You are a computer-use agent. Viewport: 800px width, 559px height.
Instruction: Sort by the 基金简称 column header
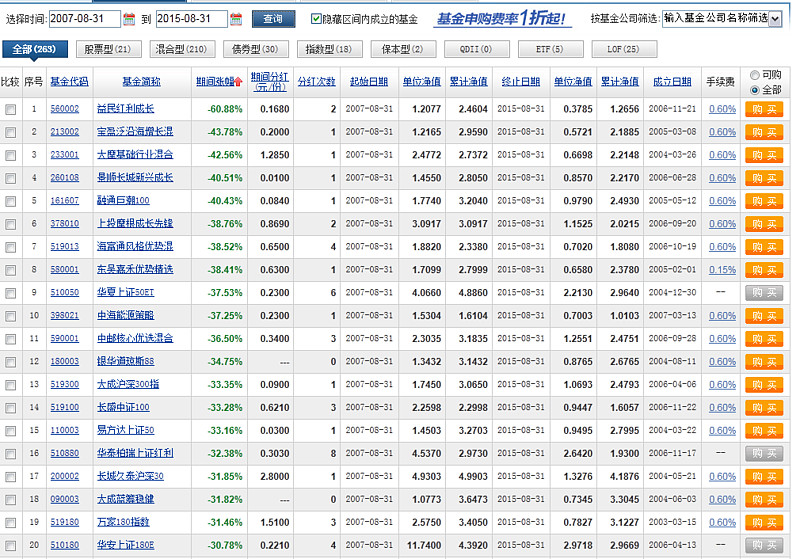141,82
